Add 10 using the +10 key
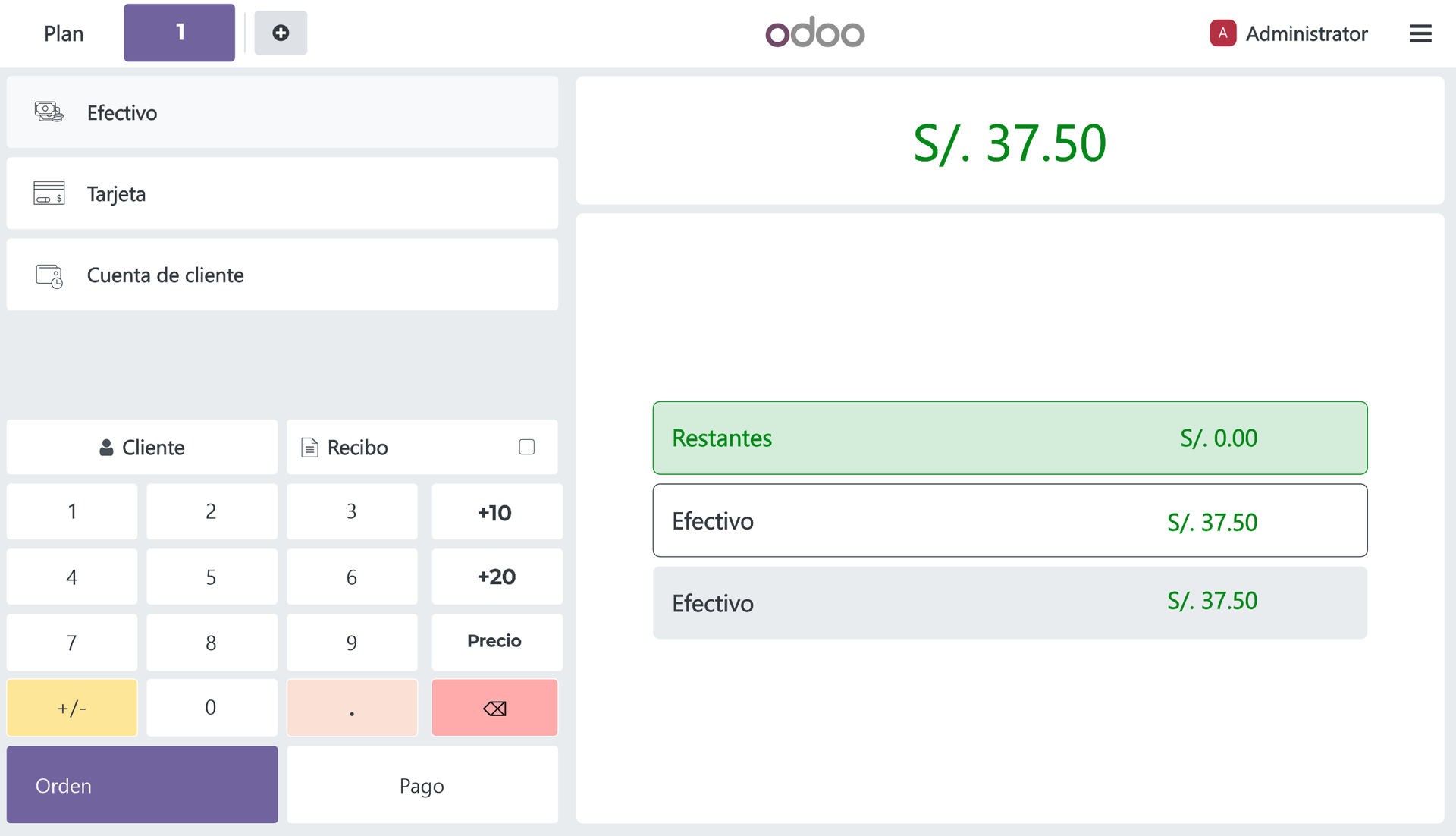The width and height of the screenshot is (1456, 836). pyautogui.click(x=496, y=512)
